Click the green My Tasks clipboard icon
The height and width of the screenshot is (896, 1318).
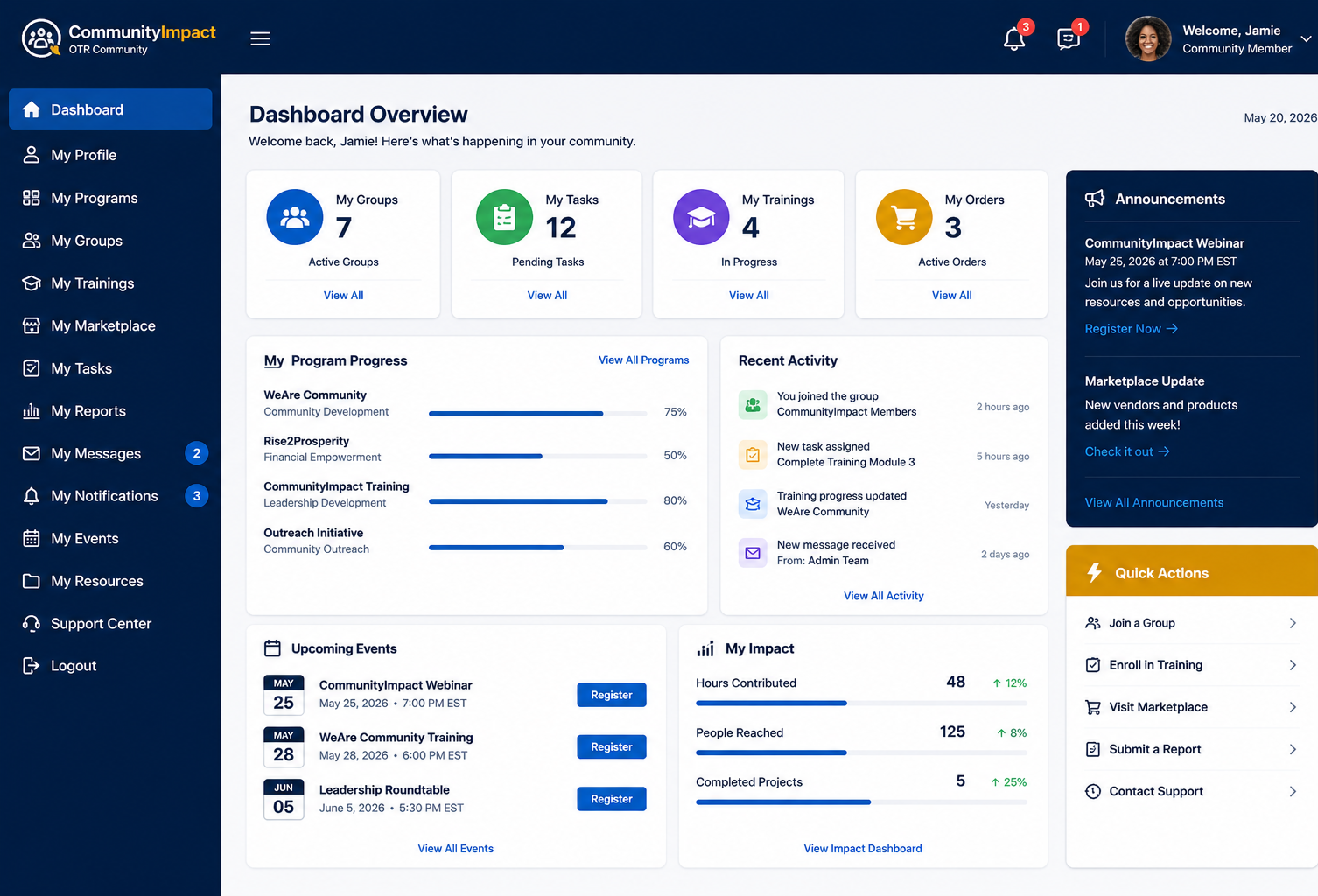pos(504,217)
